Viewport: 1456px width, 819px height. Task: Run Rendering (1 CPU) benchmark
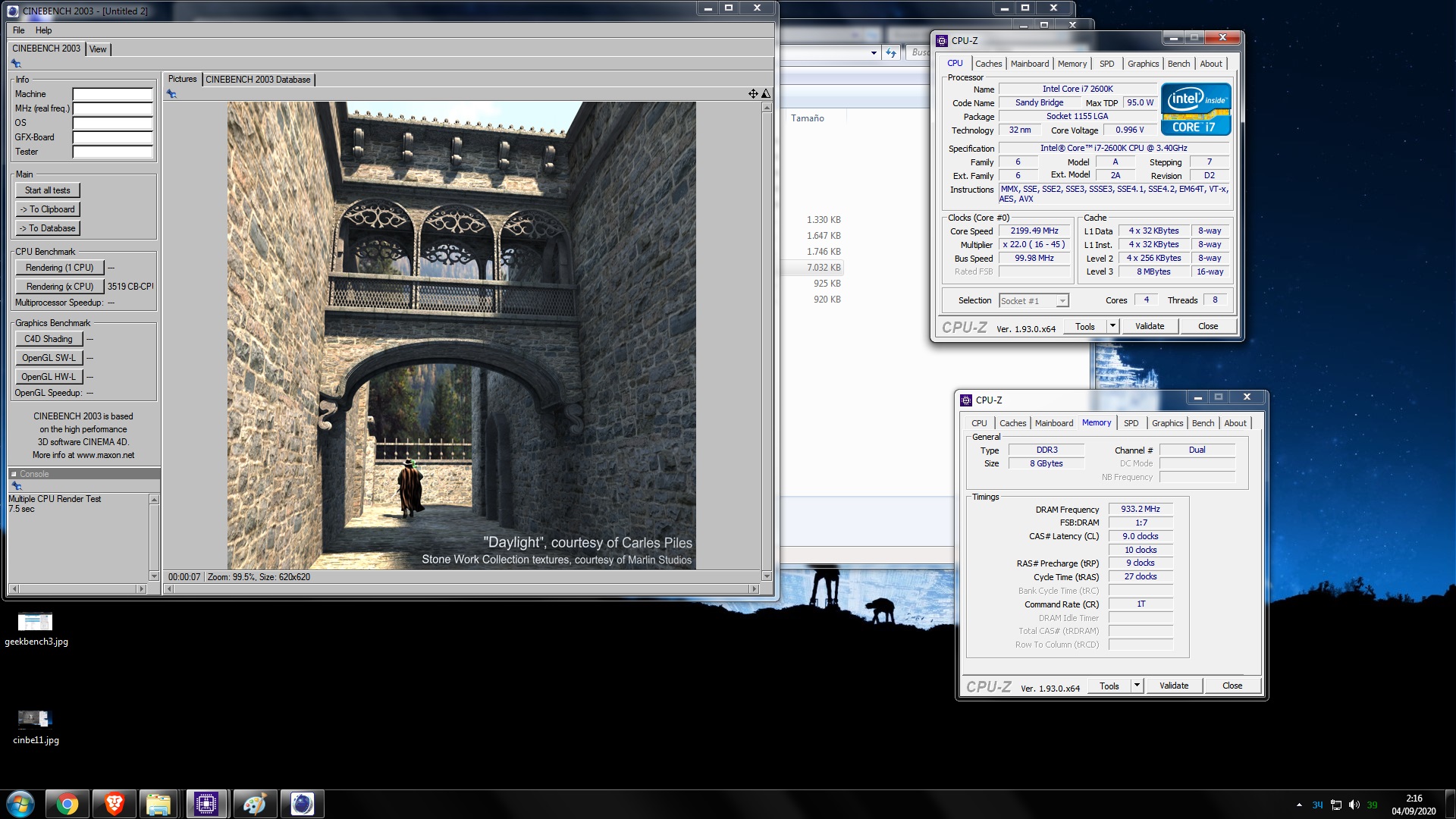click(x=60, y=268)
